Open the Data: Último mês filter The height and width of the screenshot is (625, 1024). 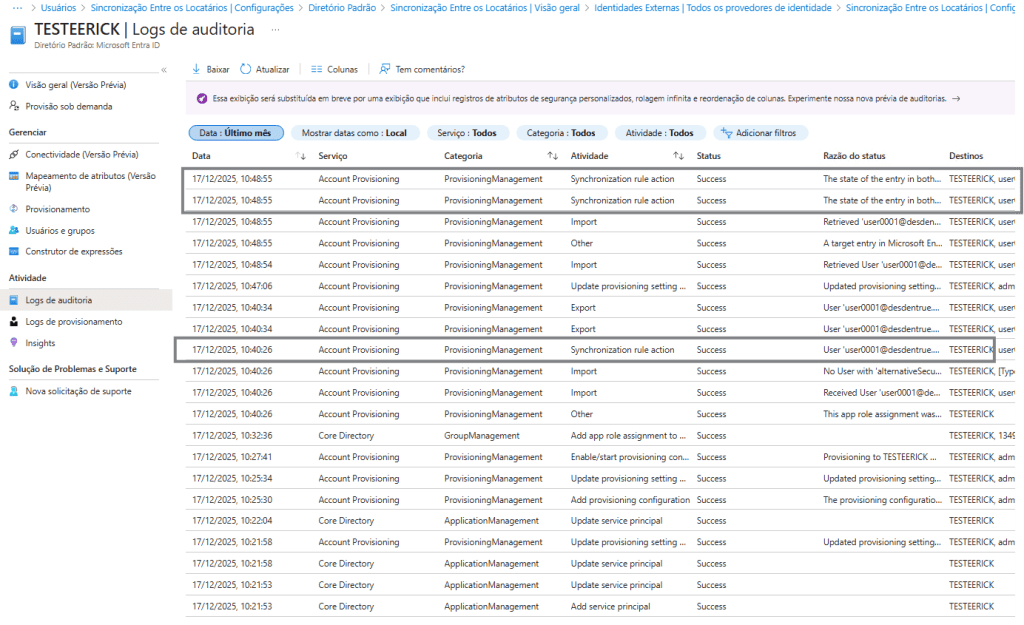[236, 133]
